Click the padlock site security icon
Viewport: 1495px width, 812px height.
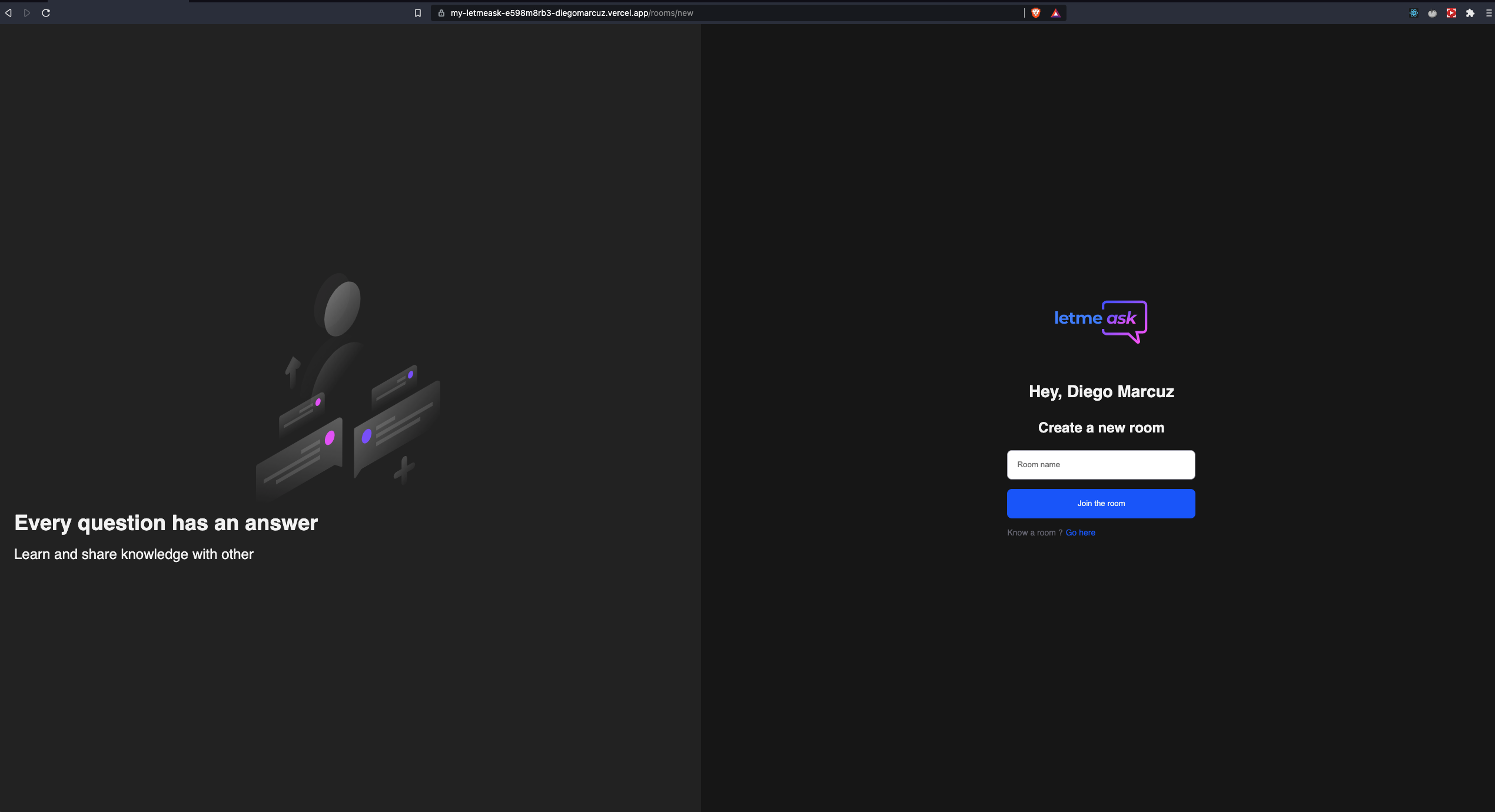(x=441, y=13)
